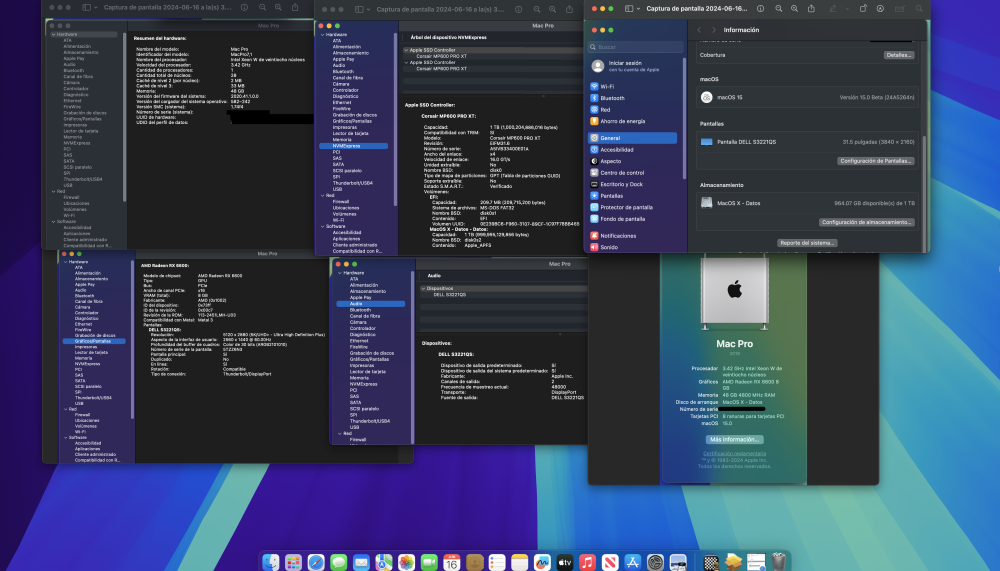Screen dimensions: 1000x571
Task: Toggle sidebar in the front Preview window toolbar
Action: [629, 9]
